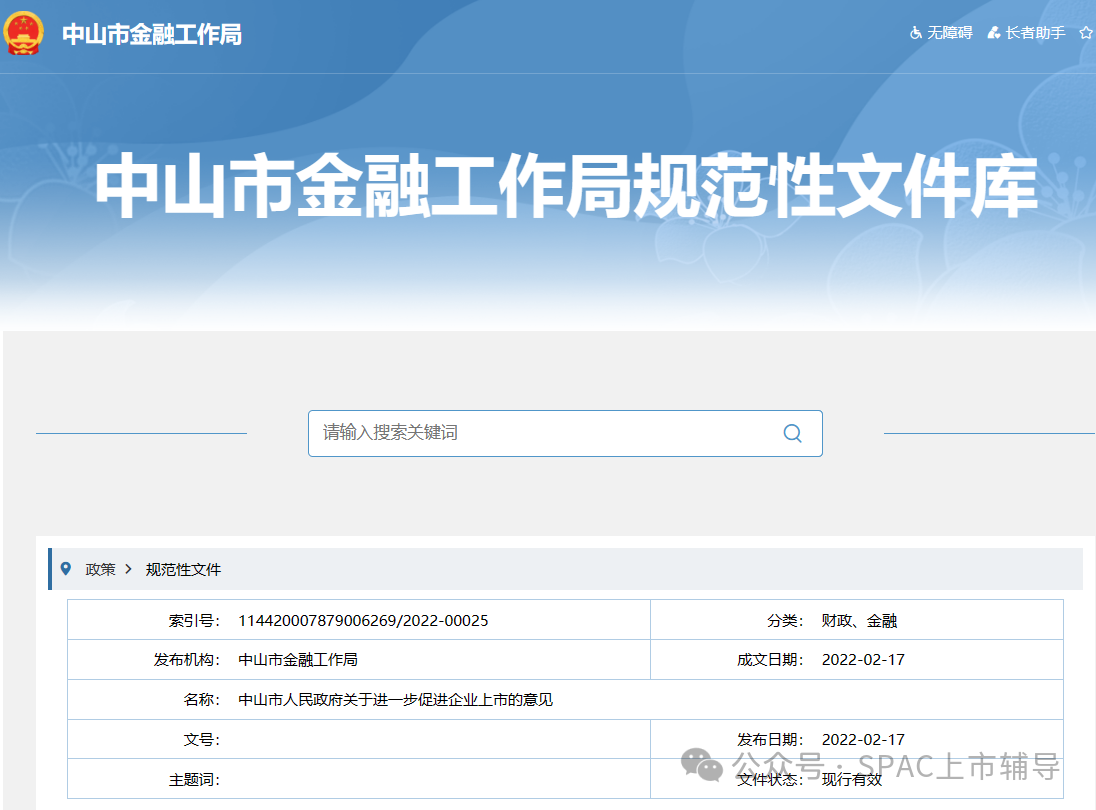
Task: Click the 主题词 label
Action: pyautogui.click(x=194, y=779)
